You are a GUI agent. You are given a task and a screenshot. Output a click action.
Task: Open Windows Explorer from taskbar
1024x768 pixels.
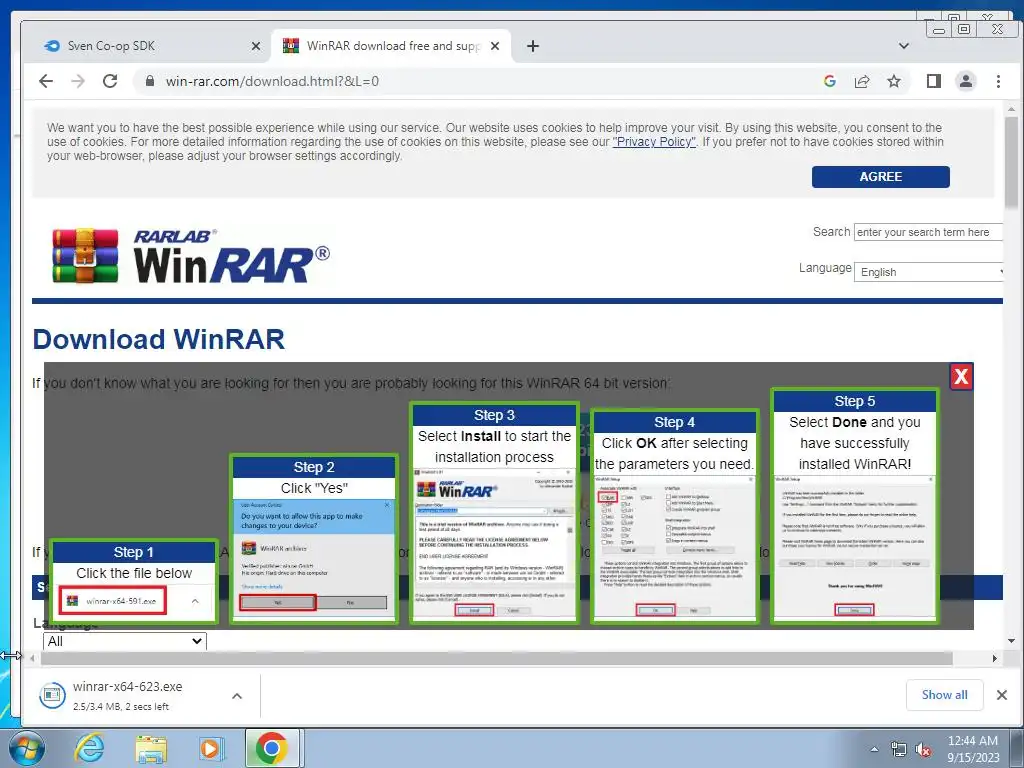coord(151,748)
